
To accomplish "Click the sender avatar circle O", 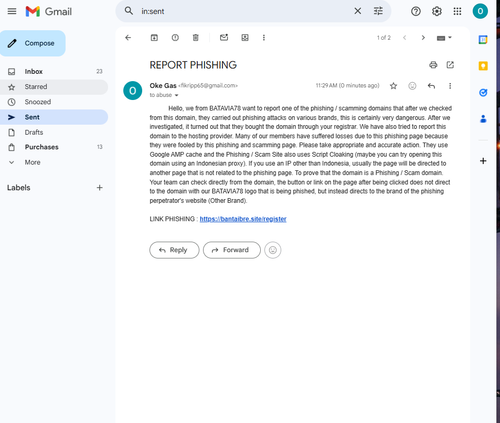I will coord(133,91).
